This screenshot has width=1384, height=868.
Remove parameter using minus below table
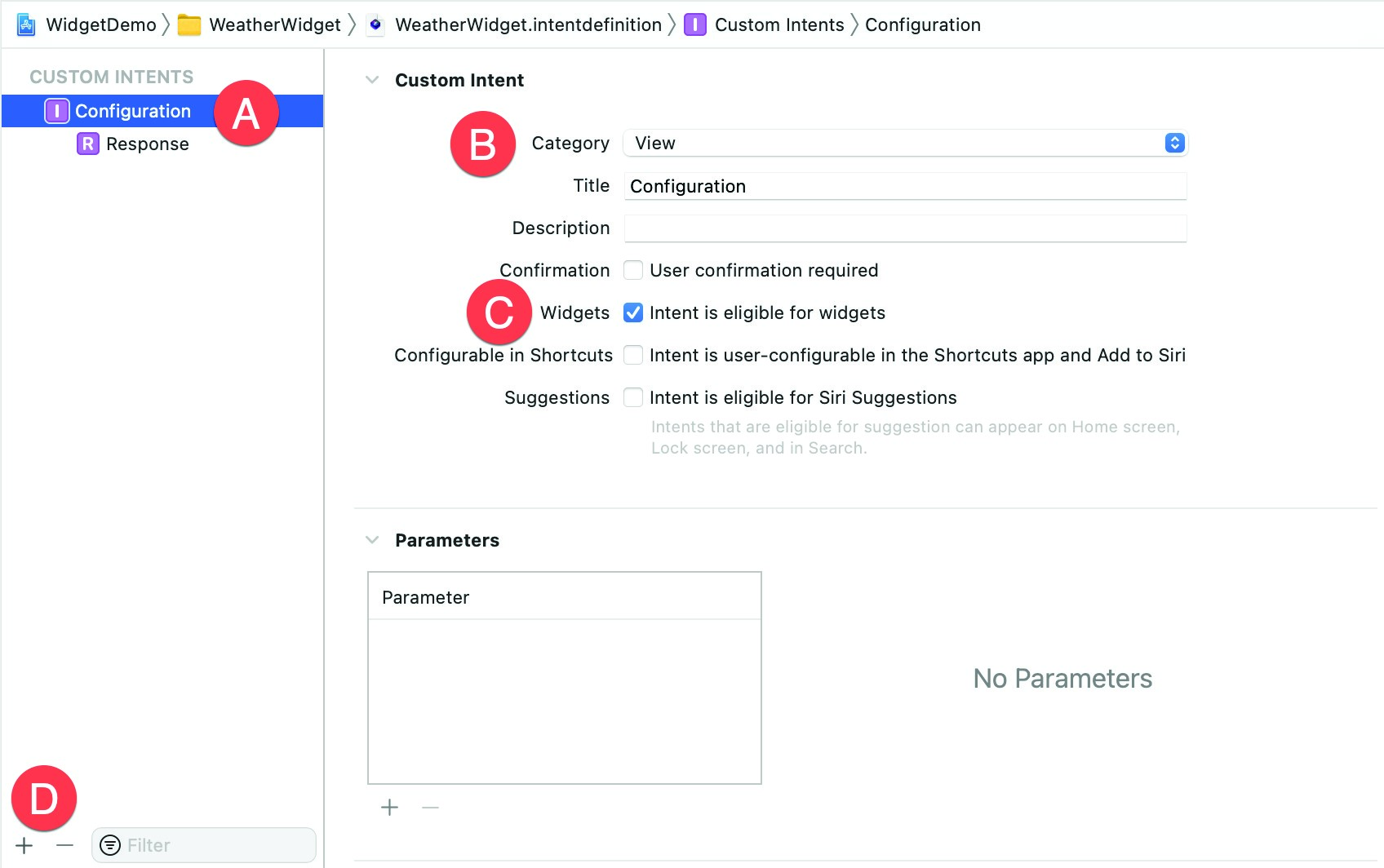pos(430,808)
